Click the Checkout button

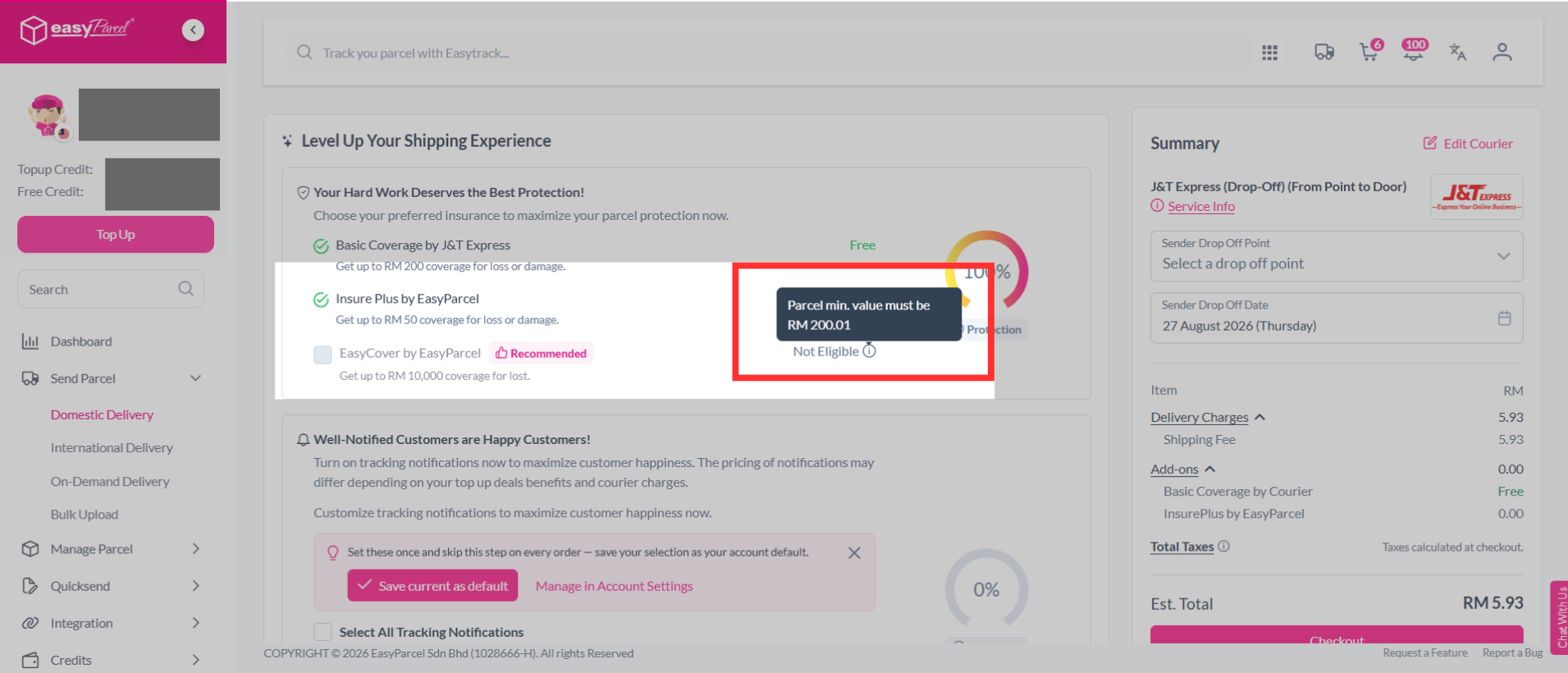[1337, 634]
